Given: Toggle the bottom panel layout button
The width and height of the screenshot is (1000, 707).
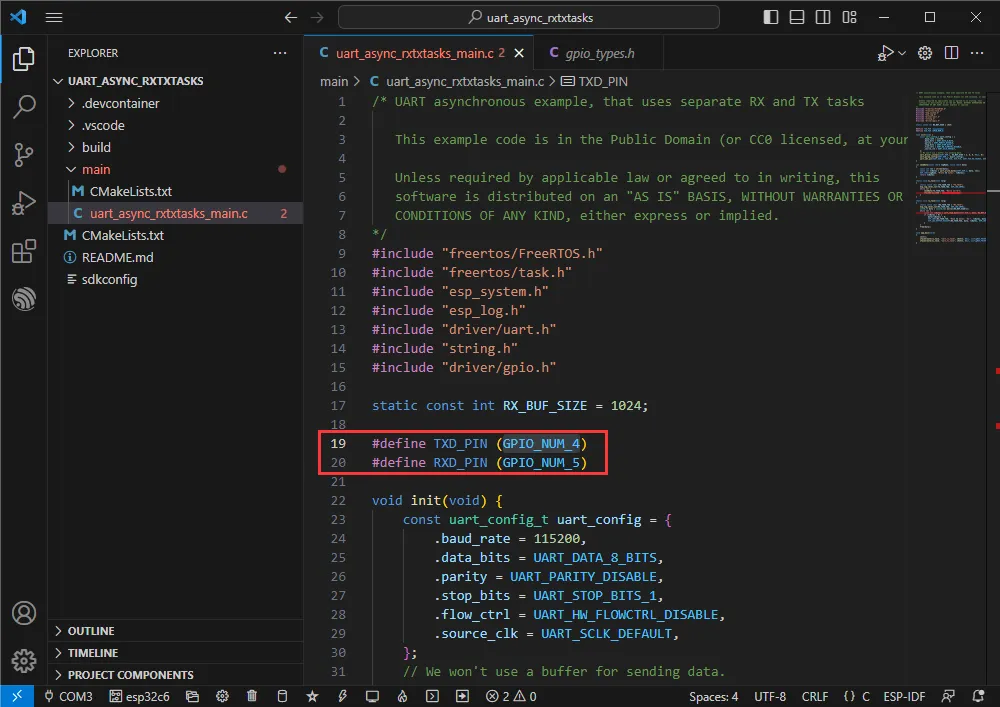Looking at the screenshot, I should pyautogui.click(x=795, y=18).
